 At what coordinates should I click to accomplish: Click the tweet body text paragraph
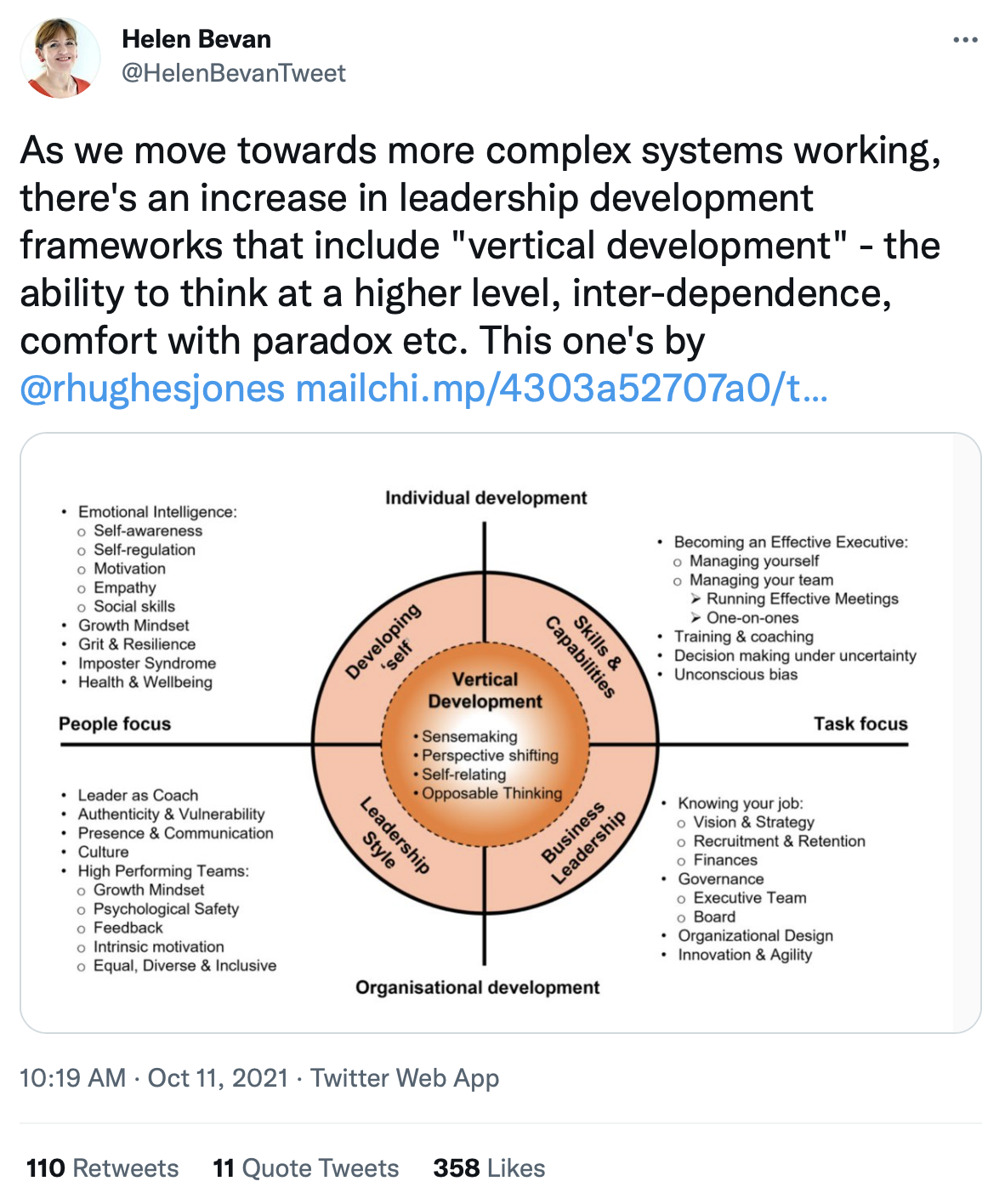pos(481,269)
